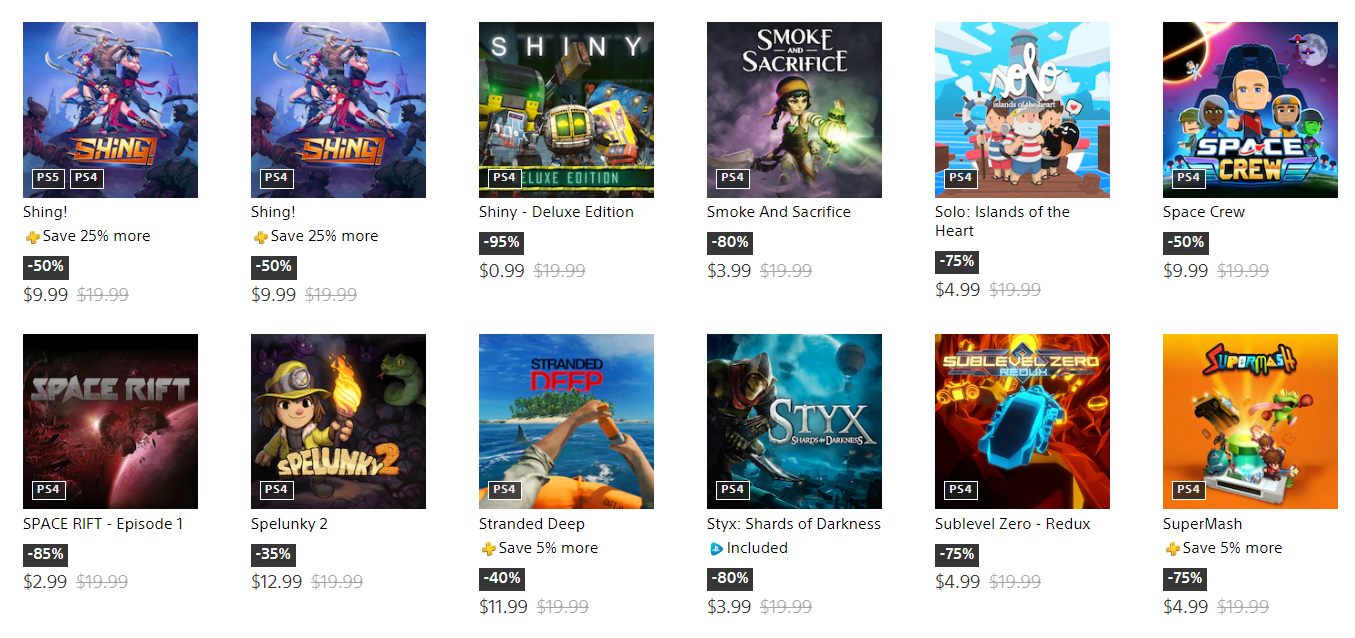Screen dimensions: 1355x638
Task: Click PS4 badge on Sublevel Zero cover
Action: tap(960, 490)
